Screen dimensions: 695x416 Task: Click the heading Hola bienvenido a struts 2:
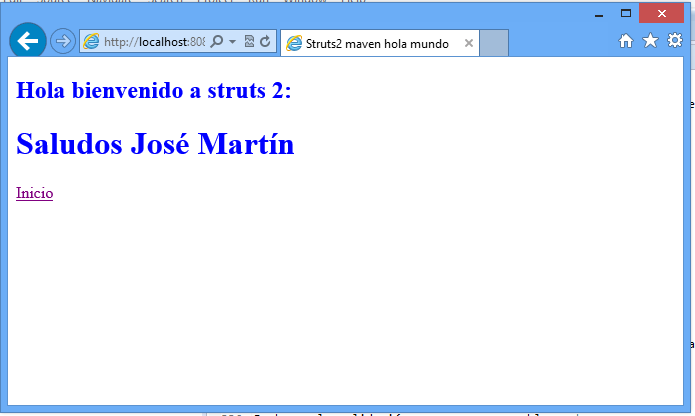click(154, 90)
